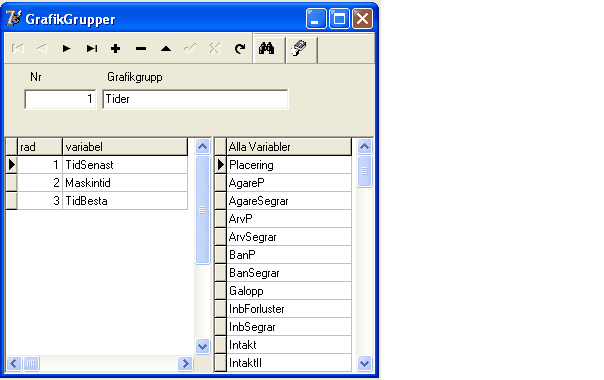Image resolution: width=604 pixels, height=380 pixels.
Task: Insert new record with plus icon
Action: coord(116,49)
